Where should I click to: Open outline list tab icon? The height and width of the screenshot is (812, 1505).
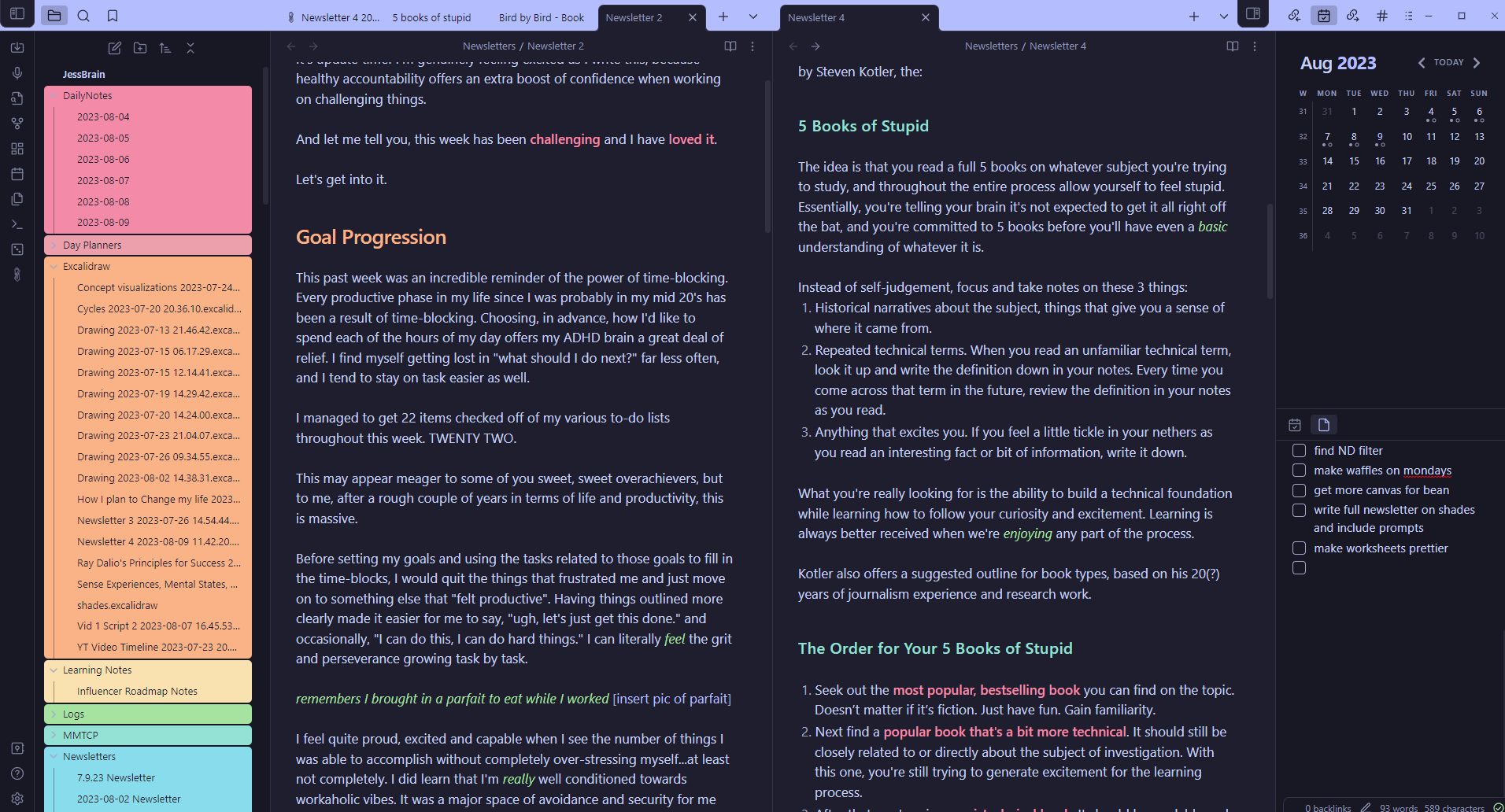1409,16
